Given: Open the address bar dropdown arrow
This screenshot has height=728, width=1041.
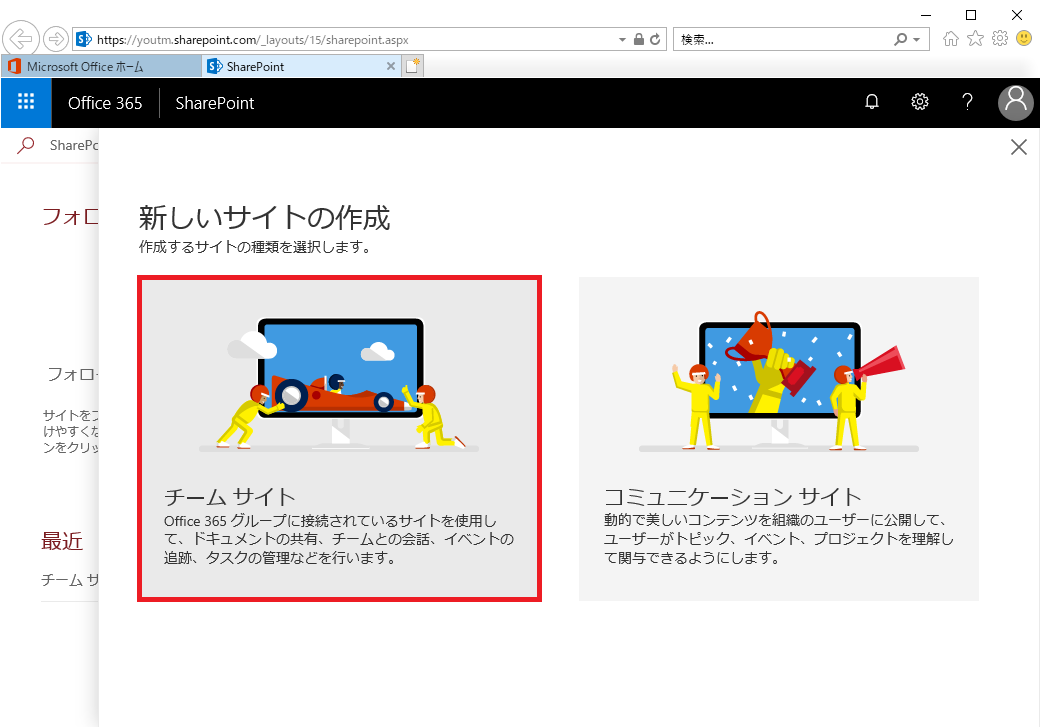Looking at the screenshot, I should coord(622,40).
